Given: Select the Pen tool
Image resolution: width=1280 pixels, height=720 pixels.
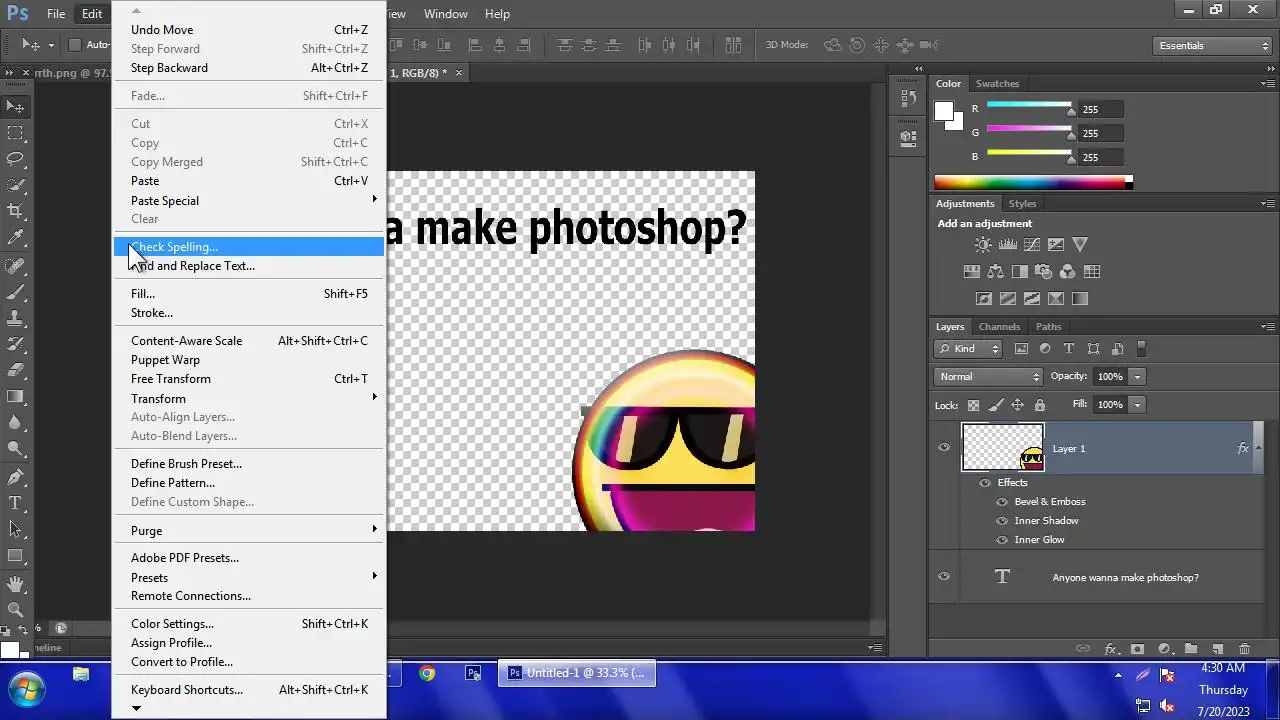Looking at the screenshot, I should point(15,477).
